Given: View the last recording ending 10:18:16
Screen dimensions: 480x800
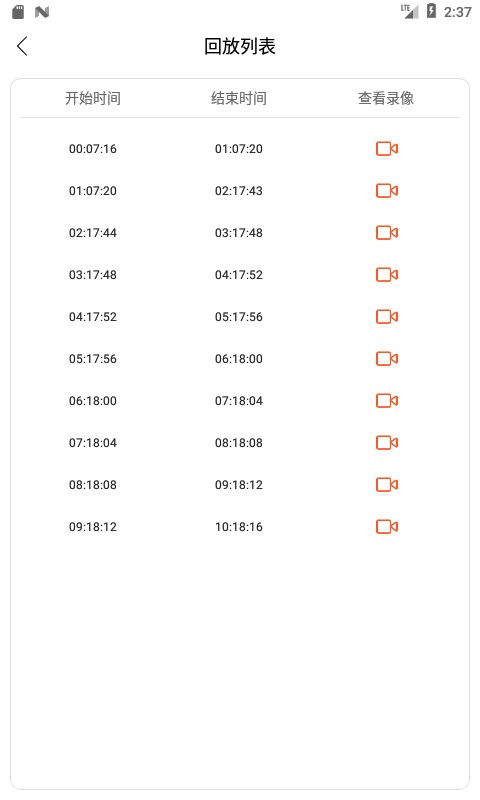Looking at the screenshot, I should (387, 527).
